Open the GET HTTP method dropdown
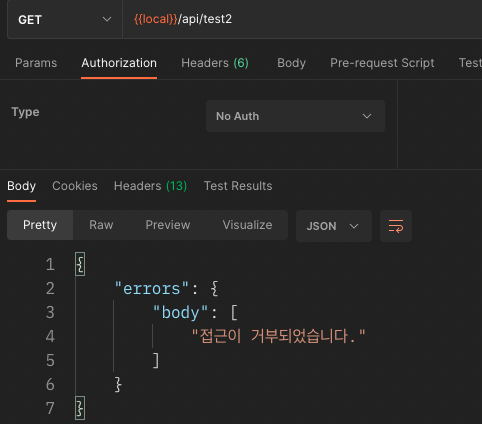The image size is (482, 424). coord(65,20)
